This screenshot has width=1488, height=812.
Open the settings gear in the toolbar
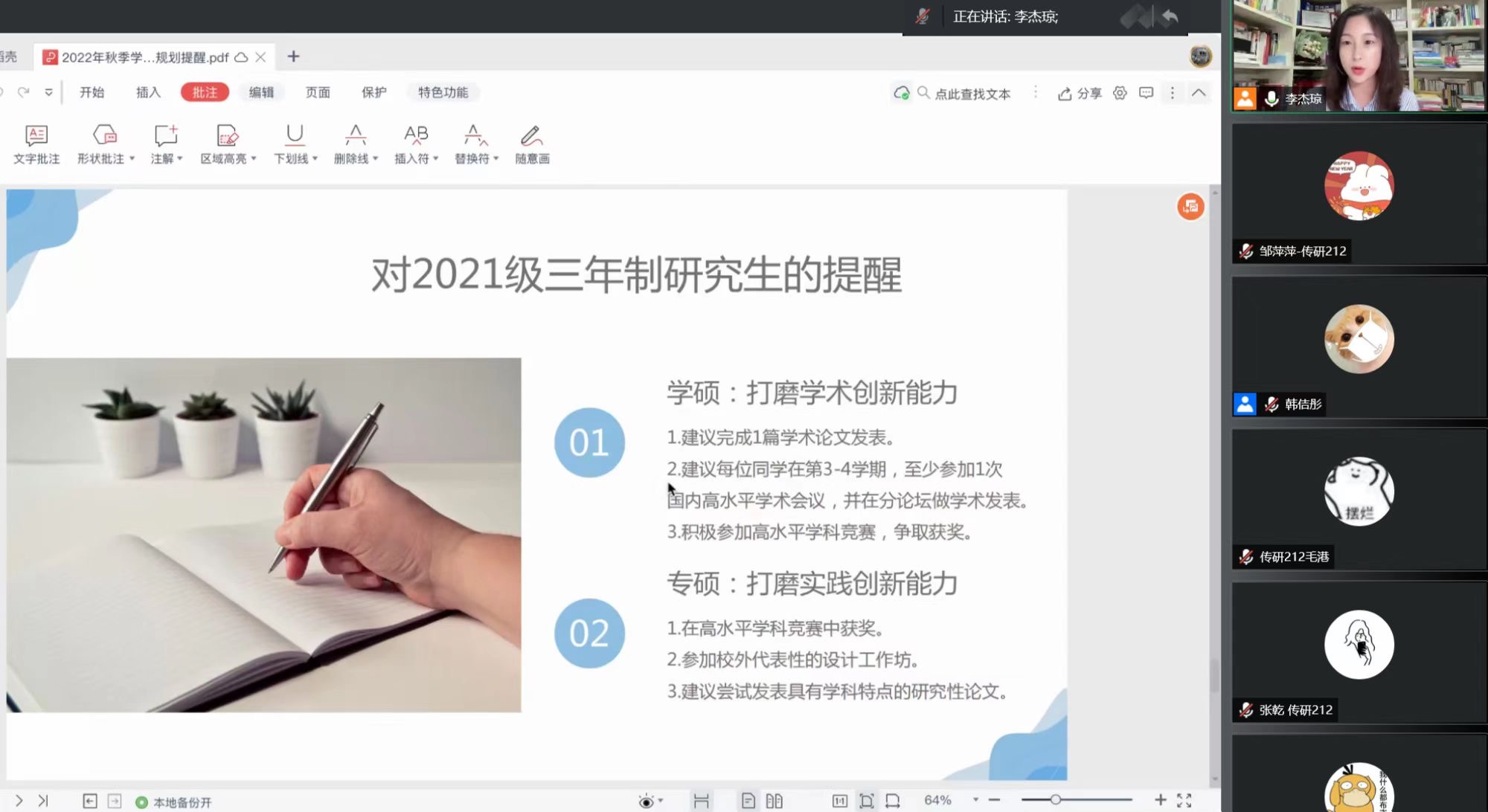[x=1120, y=93]
